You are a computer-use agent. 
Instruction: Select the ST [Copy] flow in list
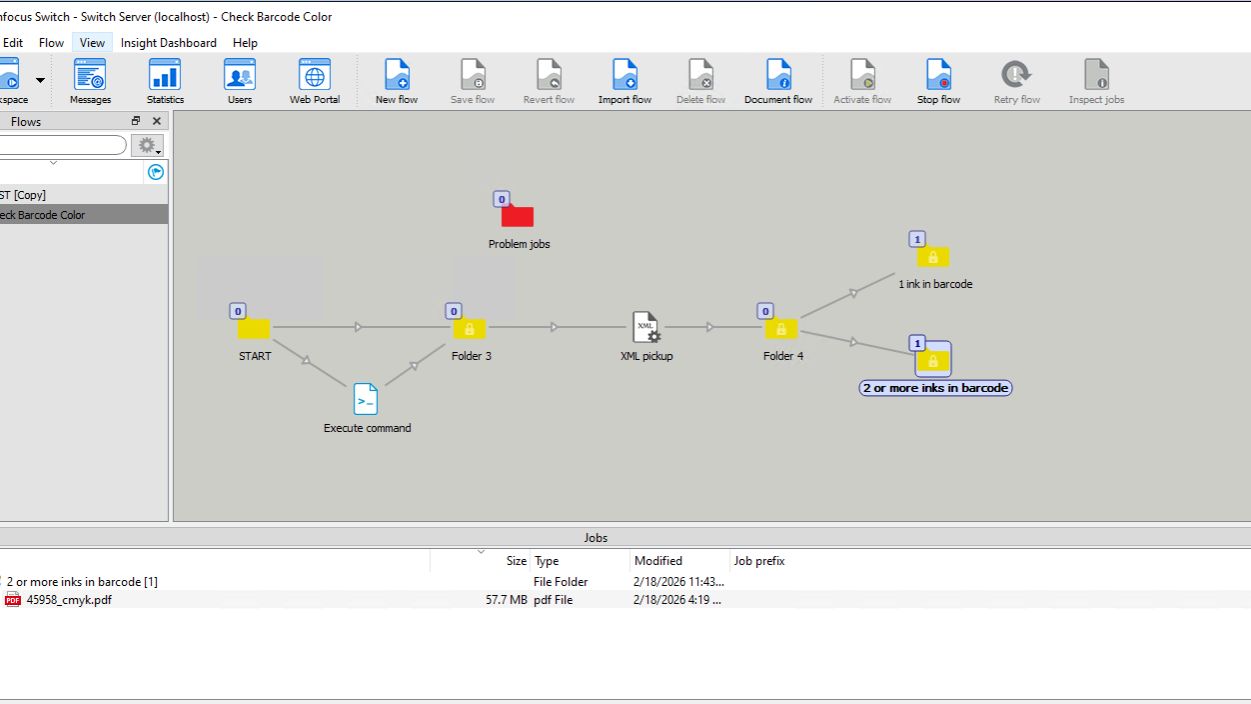[84, 195]
